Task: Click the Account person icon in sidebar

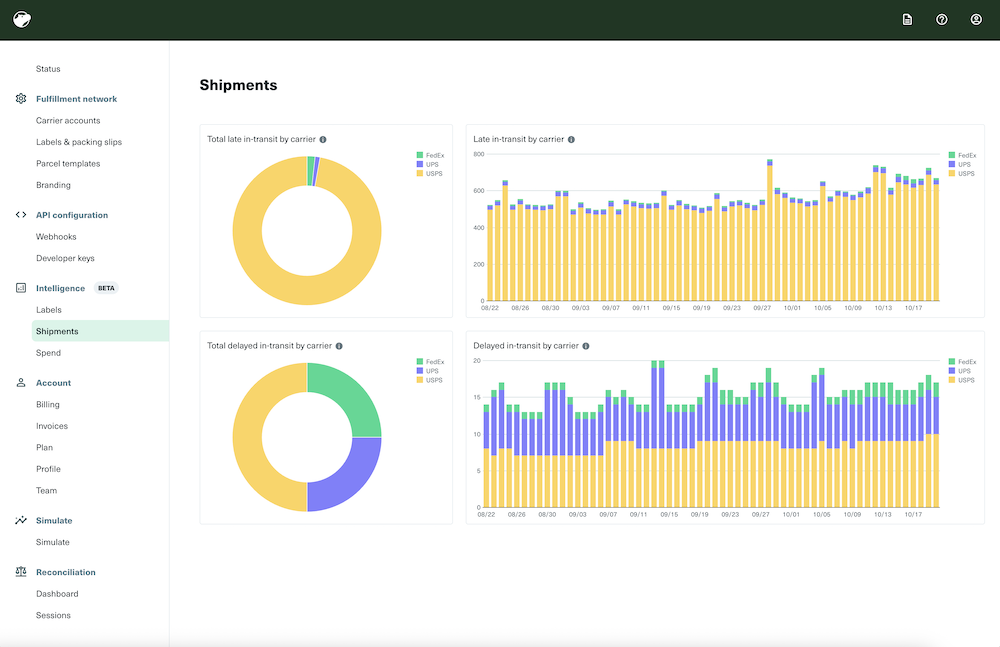Action: [21, 383]
